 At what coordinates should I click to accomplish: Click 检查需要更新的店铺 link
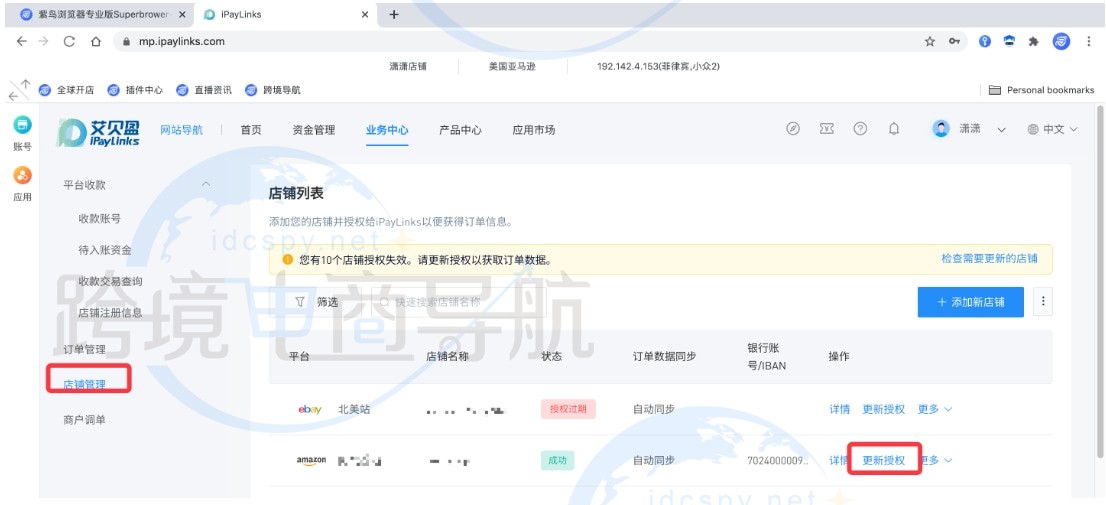pos(990,259)
